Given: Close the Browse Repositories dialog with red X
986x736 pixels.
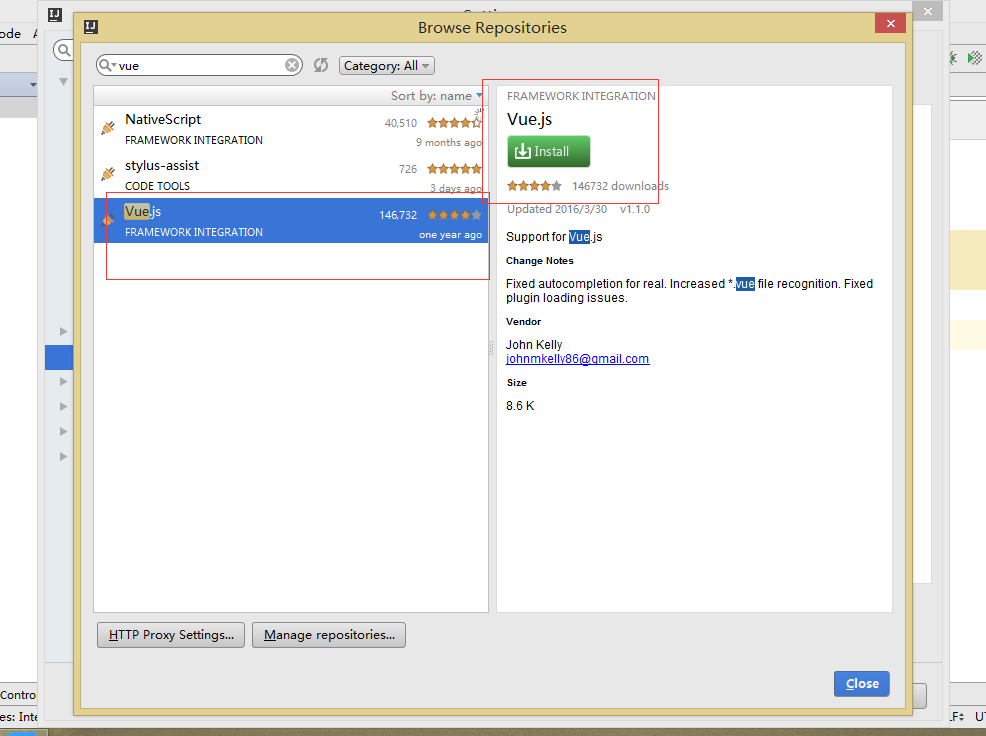Looking at the screenshot, I should click(x=890, y=23).
